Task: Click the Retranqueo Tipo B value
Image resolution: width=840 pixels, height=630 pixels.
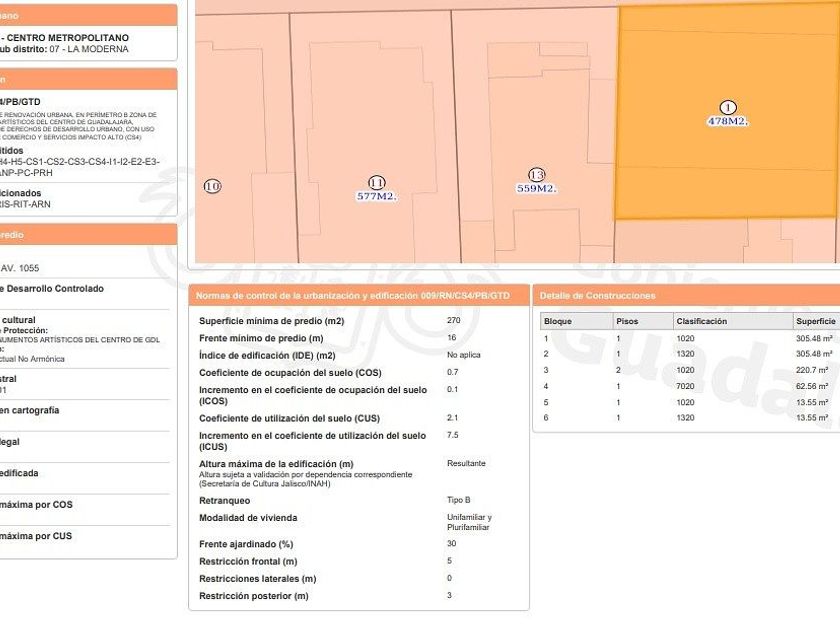Action: click(458, 500)
